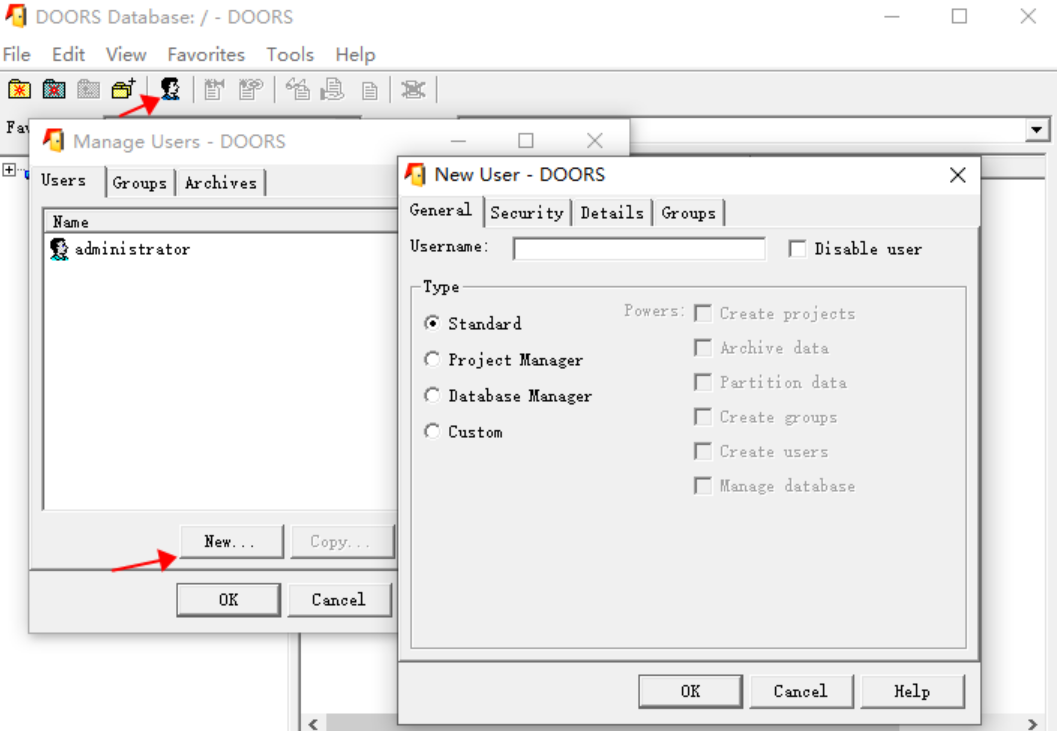Select the administrator entry in users list
This screenshot has height=731, width=1057.
120,249
